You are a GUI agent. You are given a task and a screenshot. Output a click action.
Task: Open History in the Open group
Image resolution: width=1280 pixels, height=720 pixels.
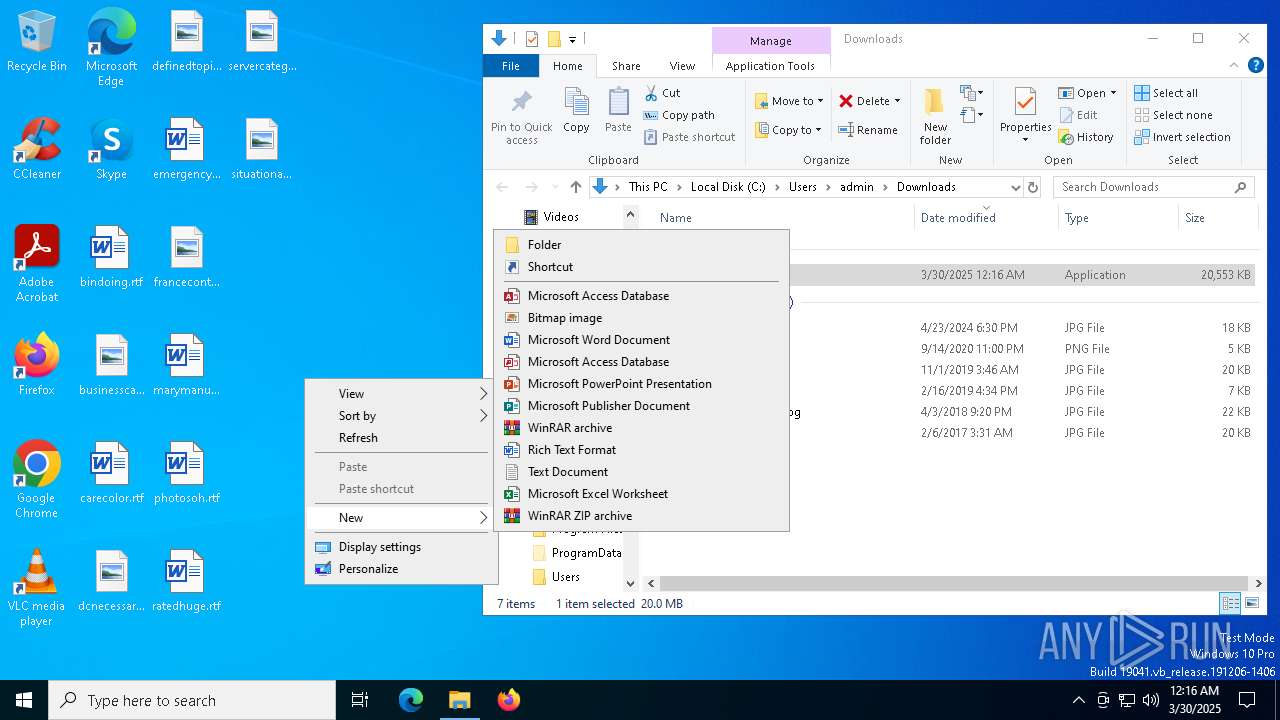pyautogui.click(x=1086, y=137)
